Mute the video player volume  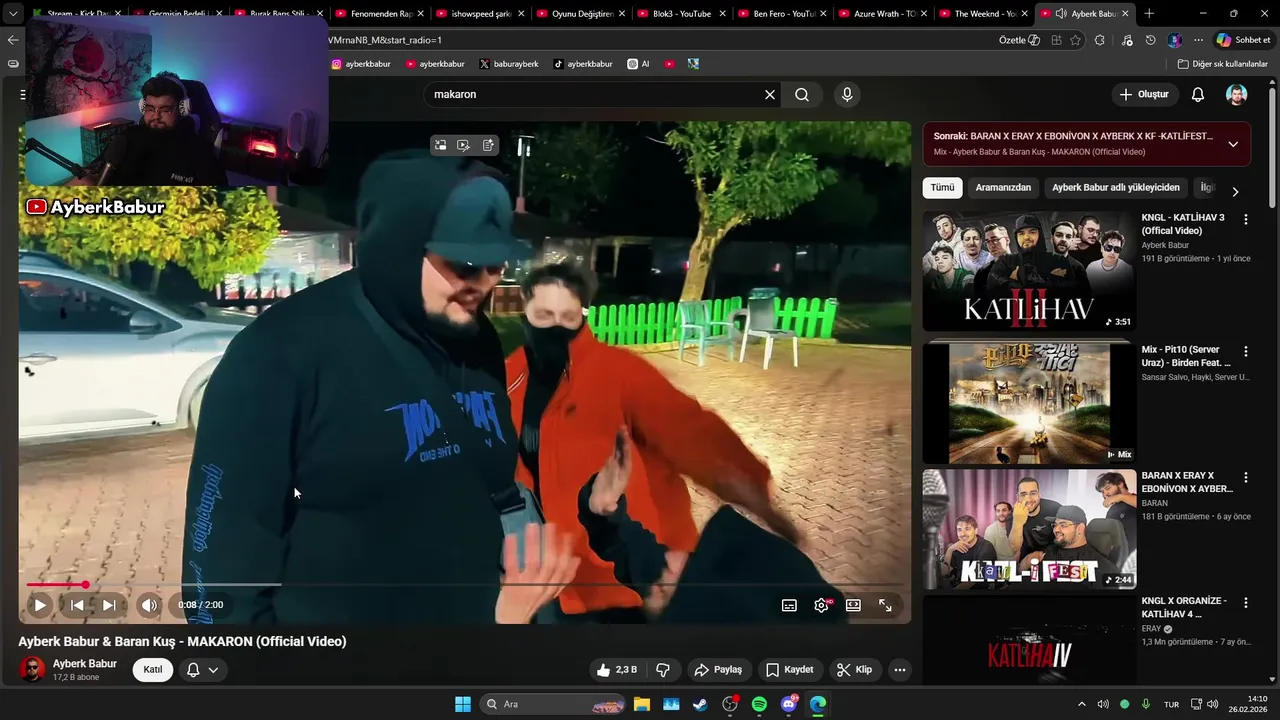coord(149,605)
